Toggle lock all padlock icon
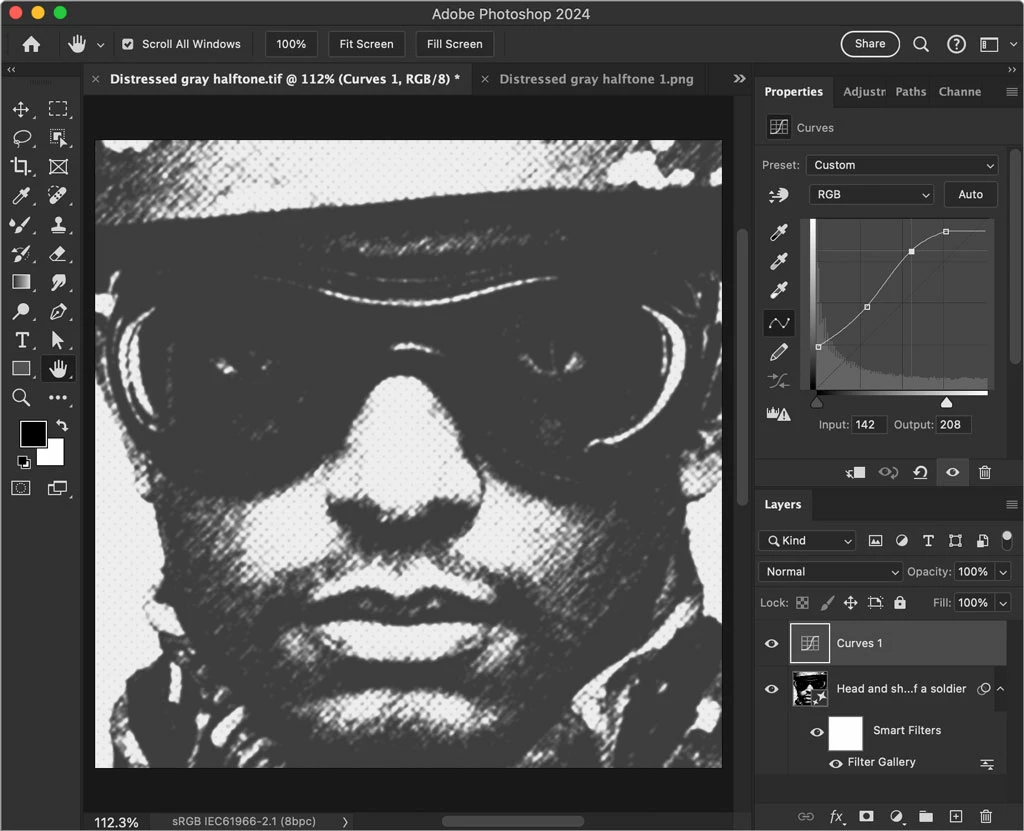The width and height of the screenshot is (1024, 831). pyautogui.click(x=900, y=602)
